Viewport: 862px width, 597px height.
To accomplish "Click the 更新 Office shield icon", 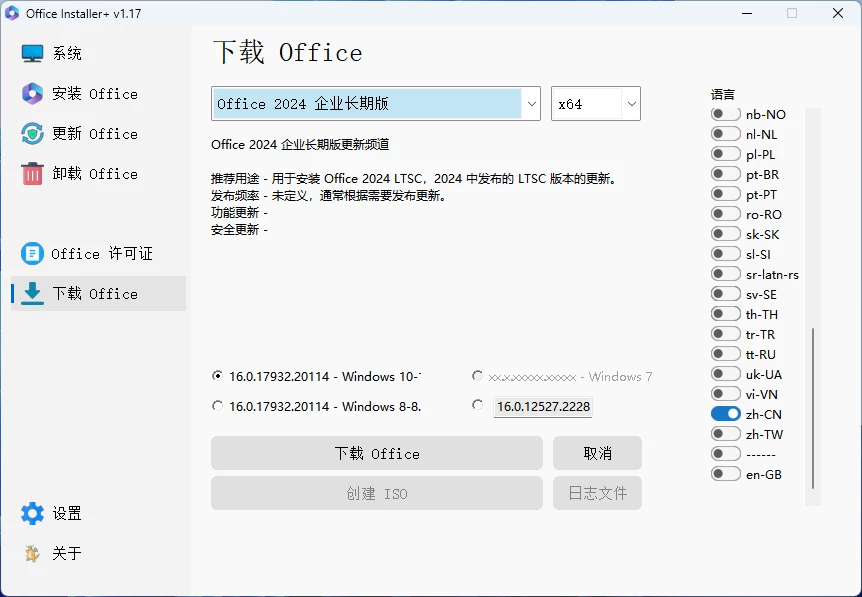I will point(33,134).
